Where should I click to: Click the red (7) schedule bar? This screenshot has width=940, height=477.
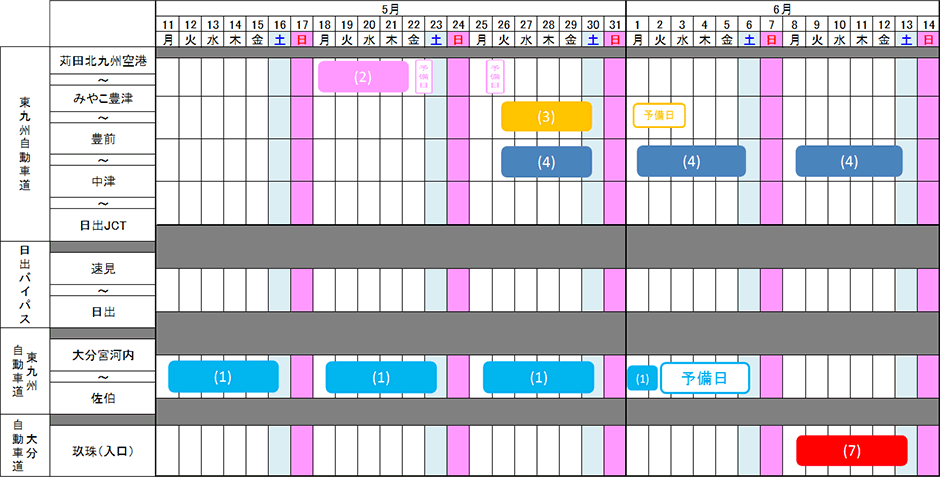point(852,451)
